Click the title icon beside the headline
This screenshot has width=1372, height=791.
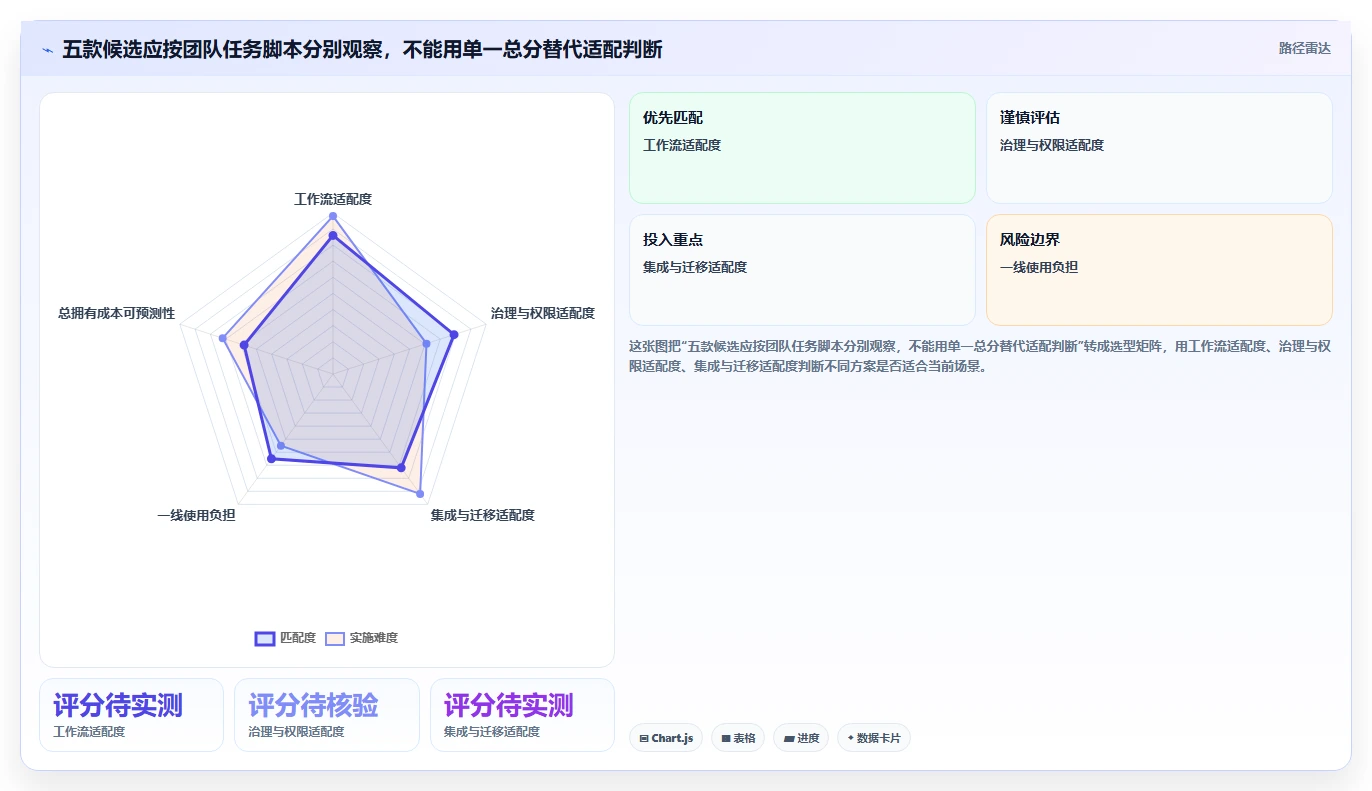(48, 50)
